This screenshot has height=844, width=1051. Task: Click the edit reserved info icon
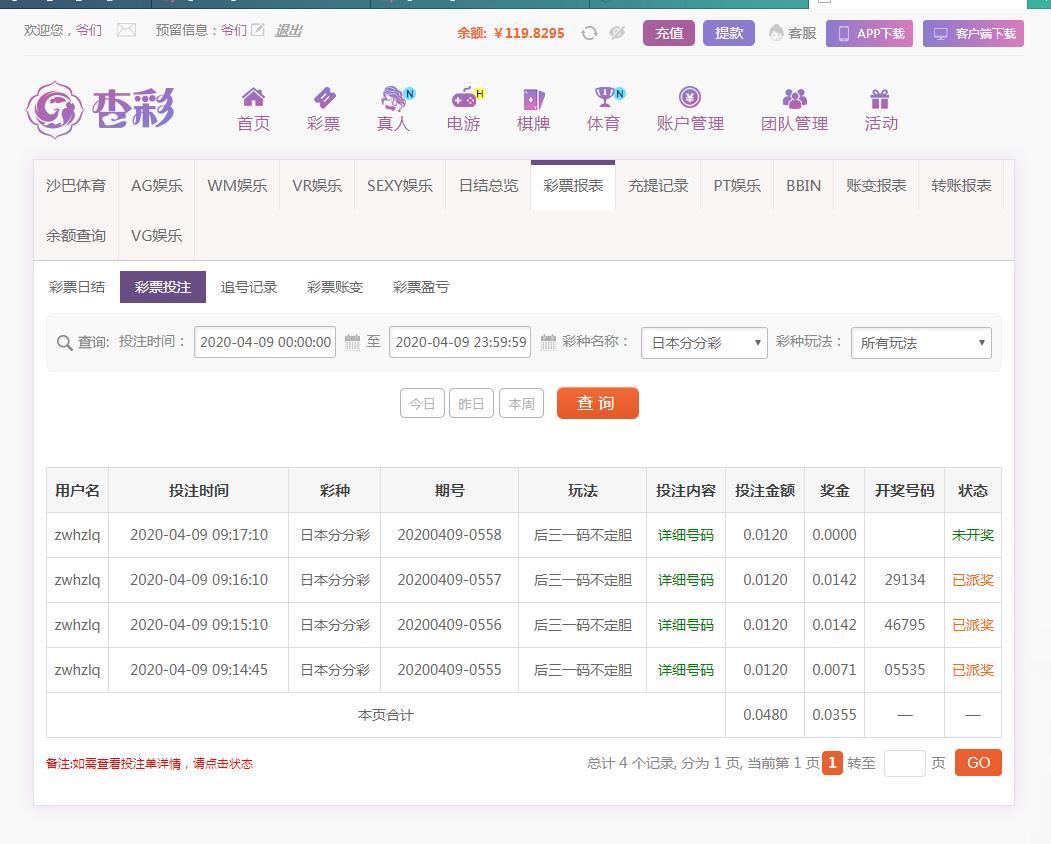(258, 30)
